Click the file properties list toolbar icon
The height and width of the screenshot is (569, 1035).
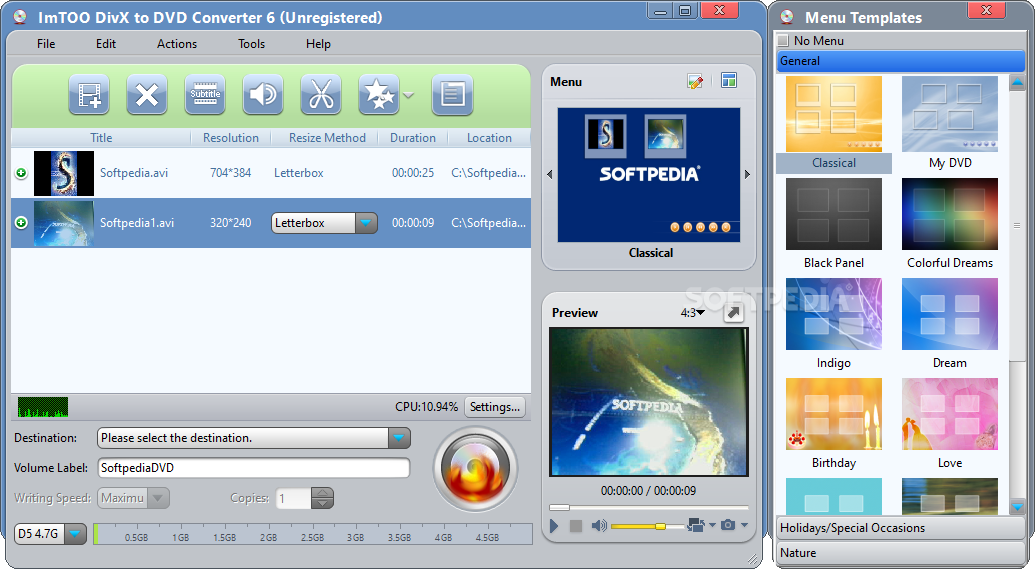tap(452, 94)
